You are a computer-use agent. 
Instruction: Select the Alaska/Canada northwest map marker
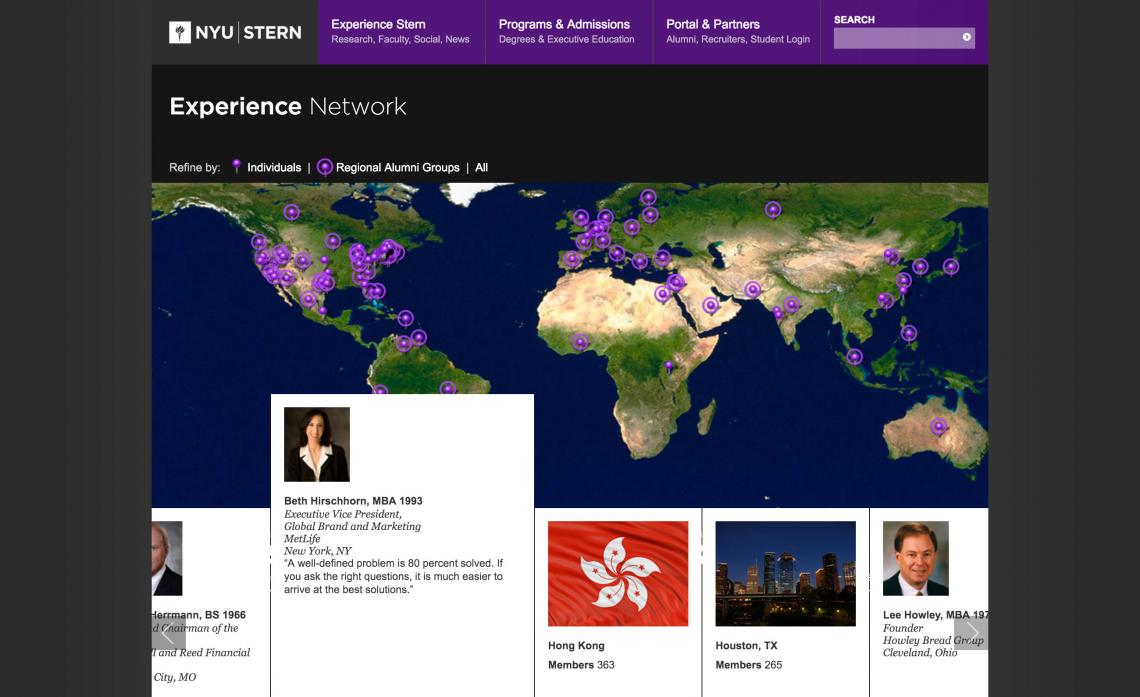(292, 211)
